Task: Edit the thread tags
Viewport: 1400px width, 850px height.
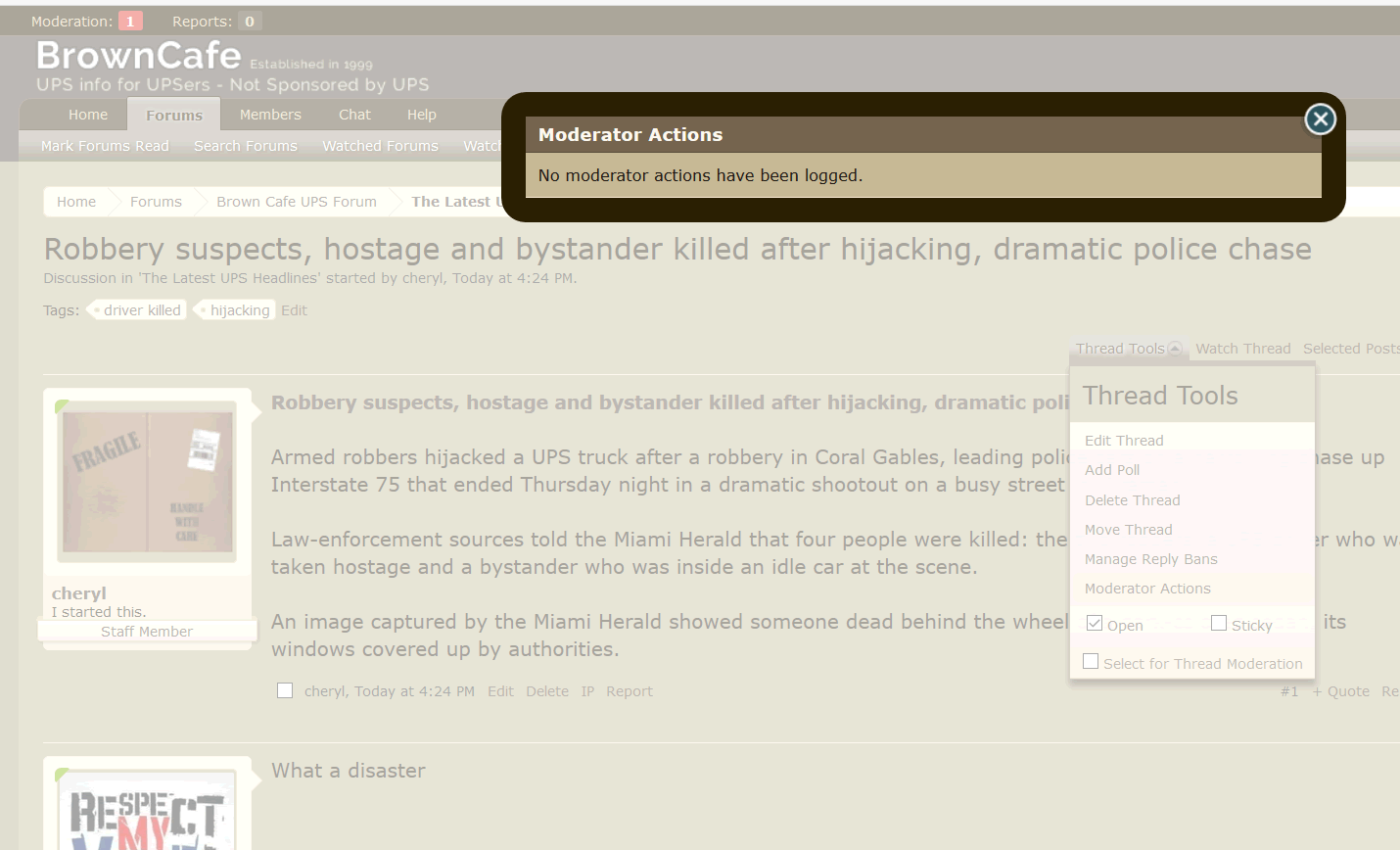Action: [x=294, y=310]
